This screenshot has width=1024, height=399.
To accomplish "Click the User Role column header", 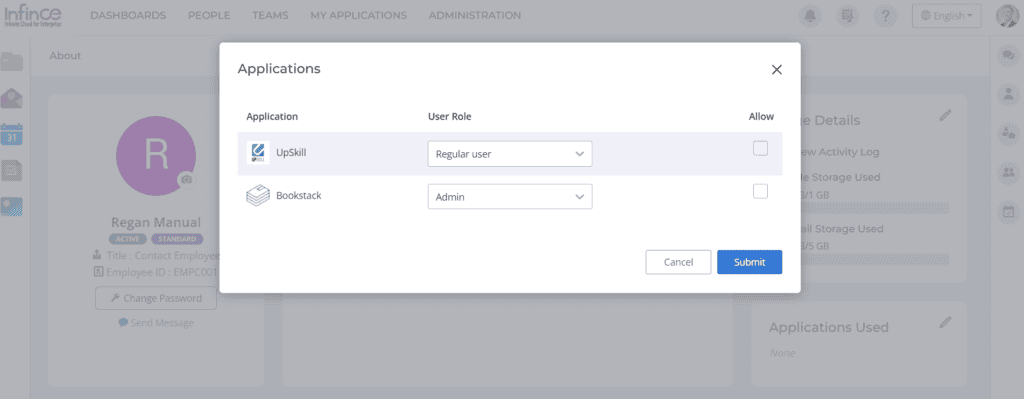I will coord(449,116).
